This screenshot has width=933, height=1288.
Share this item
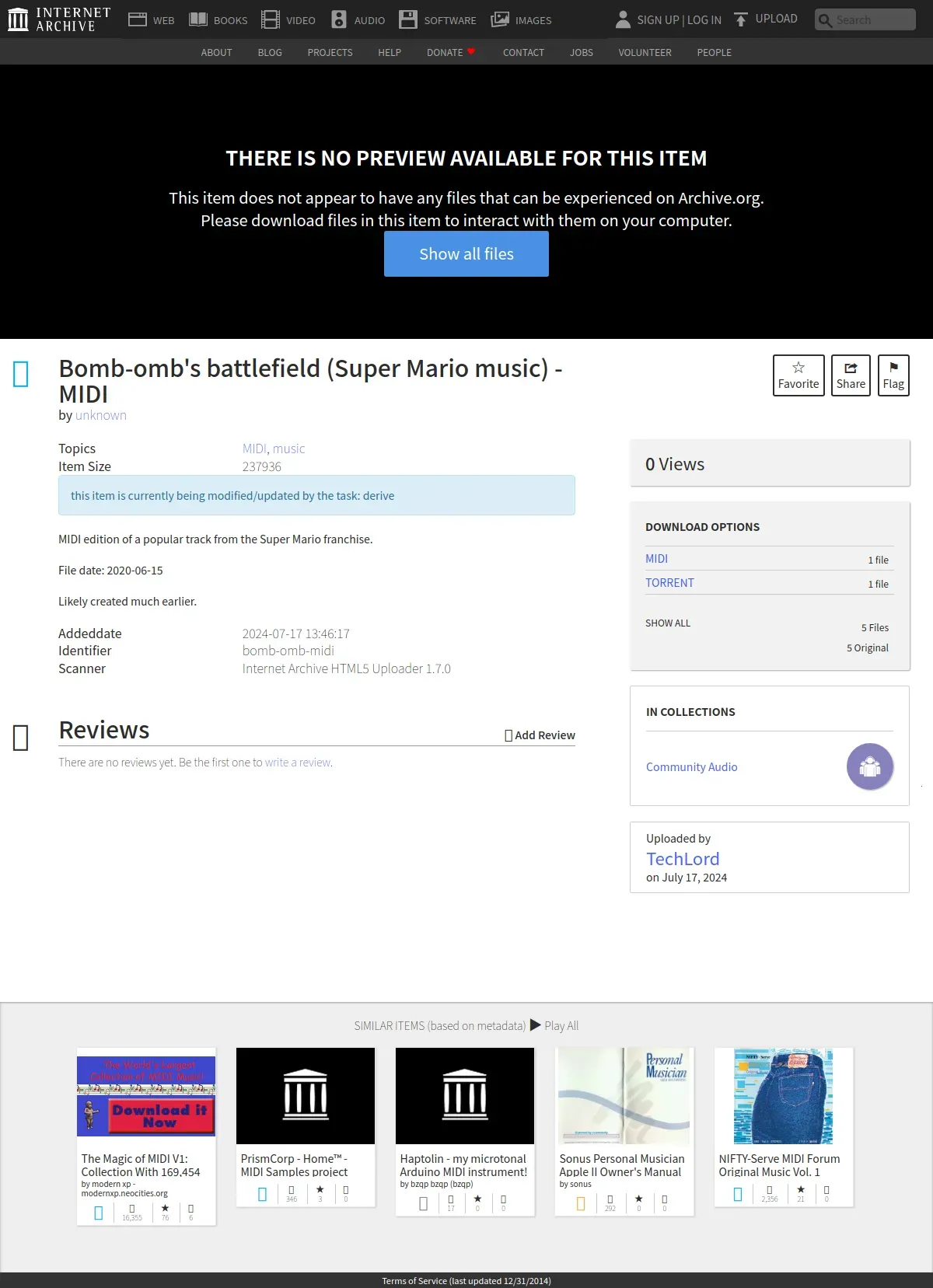851,375
